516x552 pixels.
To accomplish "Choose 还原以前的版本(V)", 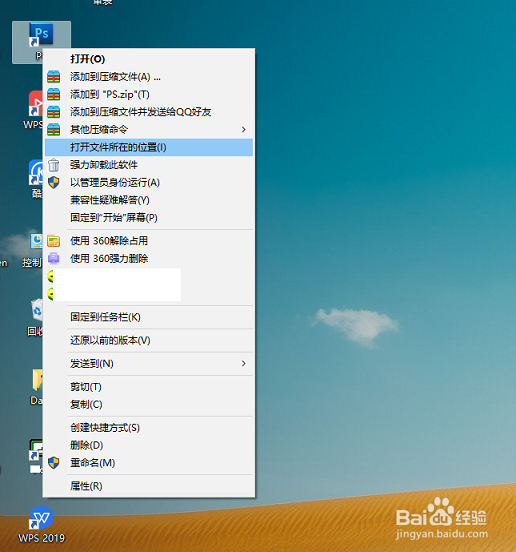I will pyautogui.click(x=149, y=340).
